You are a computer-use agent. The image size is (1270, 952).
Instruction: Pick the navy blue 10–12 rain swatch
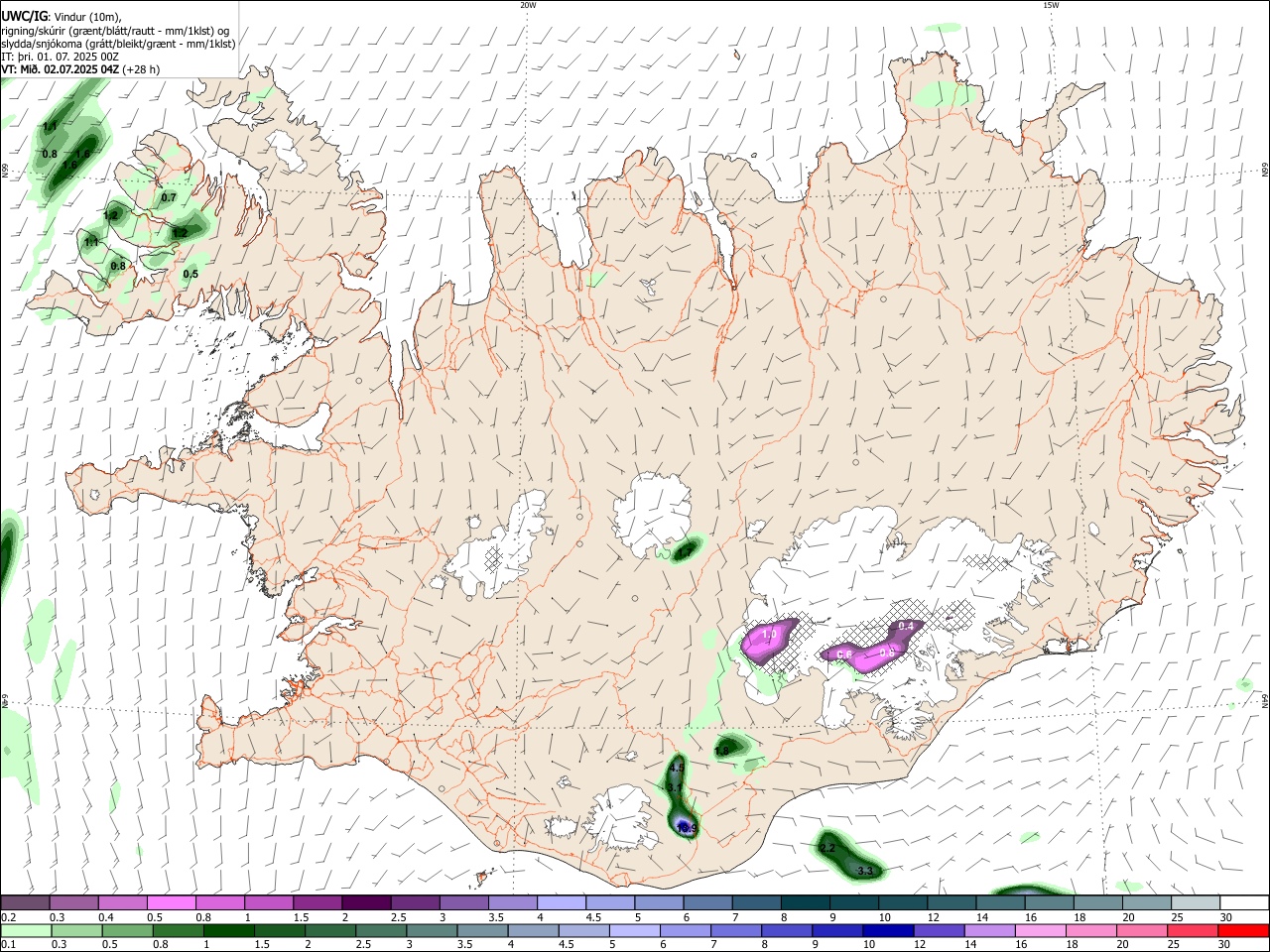887,930
